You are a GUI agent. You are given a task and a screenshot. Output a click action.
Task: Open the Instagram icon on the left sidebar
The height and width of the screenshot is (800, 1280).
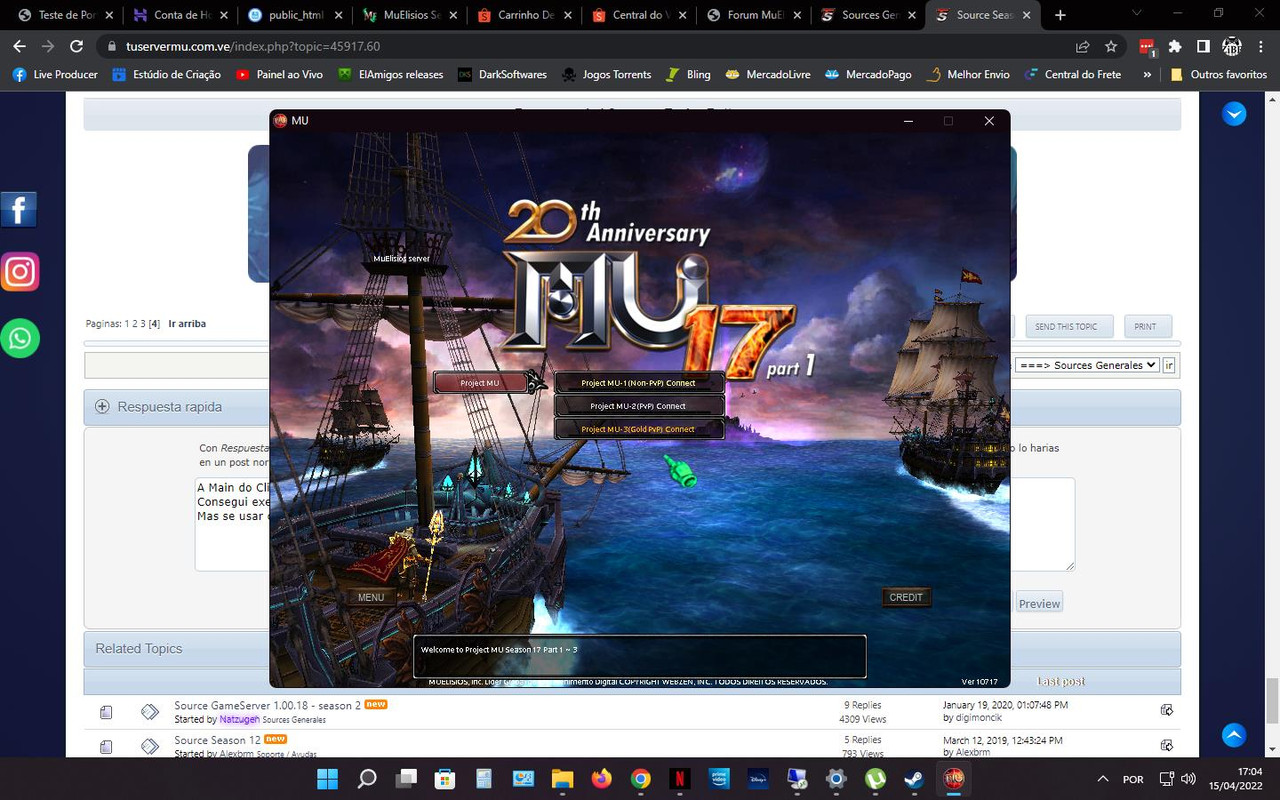[20, 271]
